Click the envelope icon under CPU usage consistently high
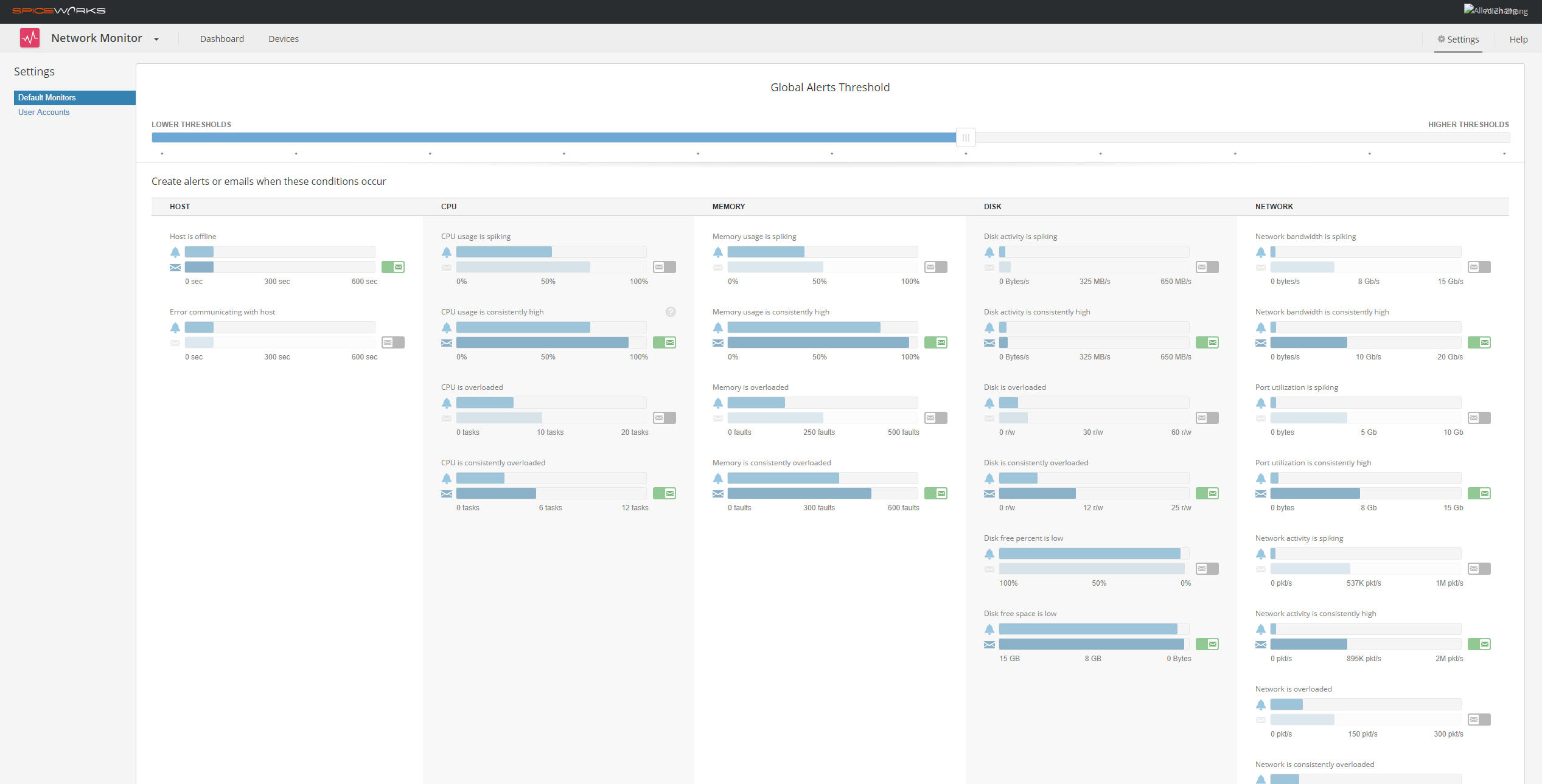The height and width of the screenshot is (784, 1542). (x=447, y=343)
